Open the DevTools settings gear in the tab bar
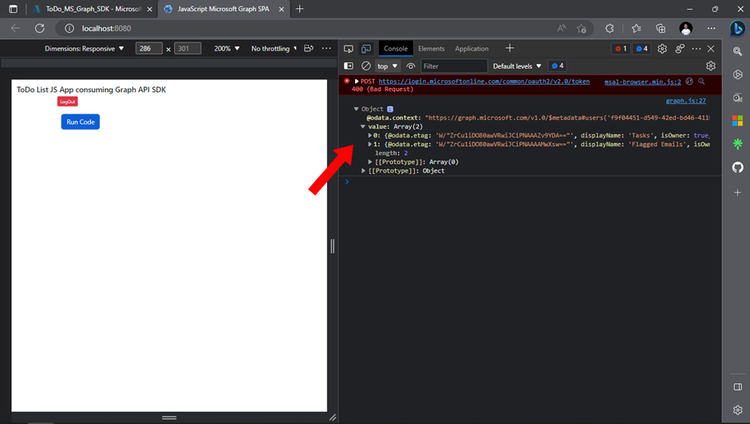Screen dimensions: 750x424 (x=662, y=49)
